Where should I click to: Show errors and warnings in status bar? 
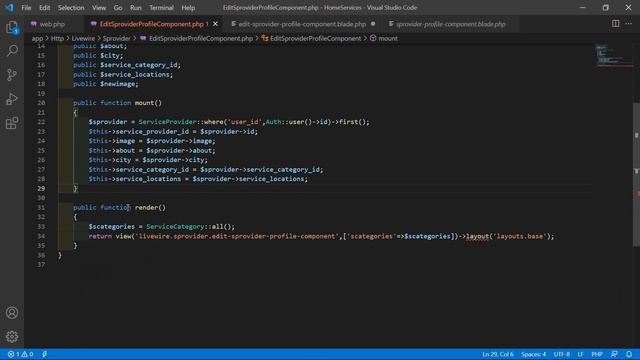click(20, 354)
